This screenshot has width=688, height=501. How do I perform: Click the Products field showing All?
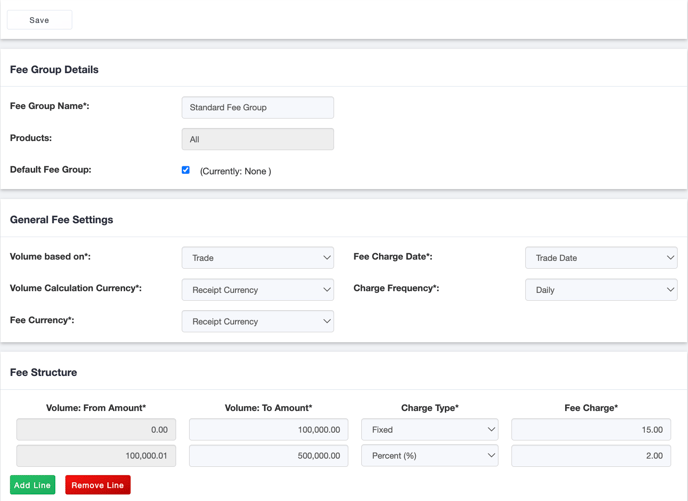pos(257,139)
